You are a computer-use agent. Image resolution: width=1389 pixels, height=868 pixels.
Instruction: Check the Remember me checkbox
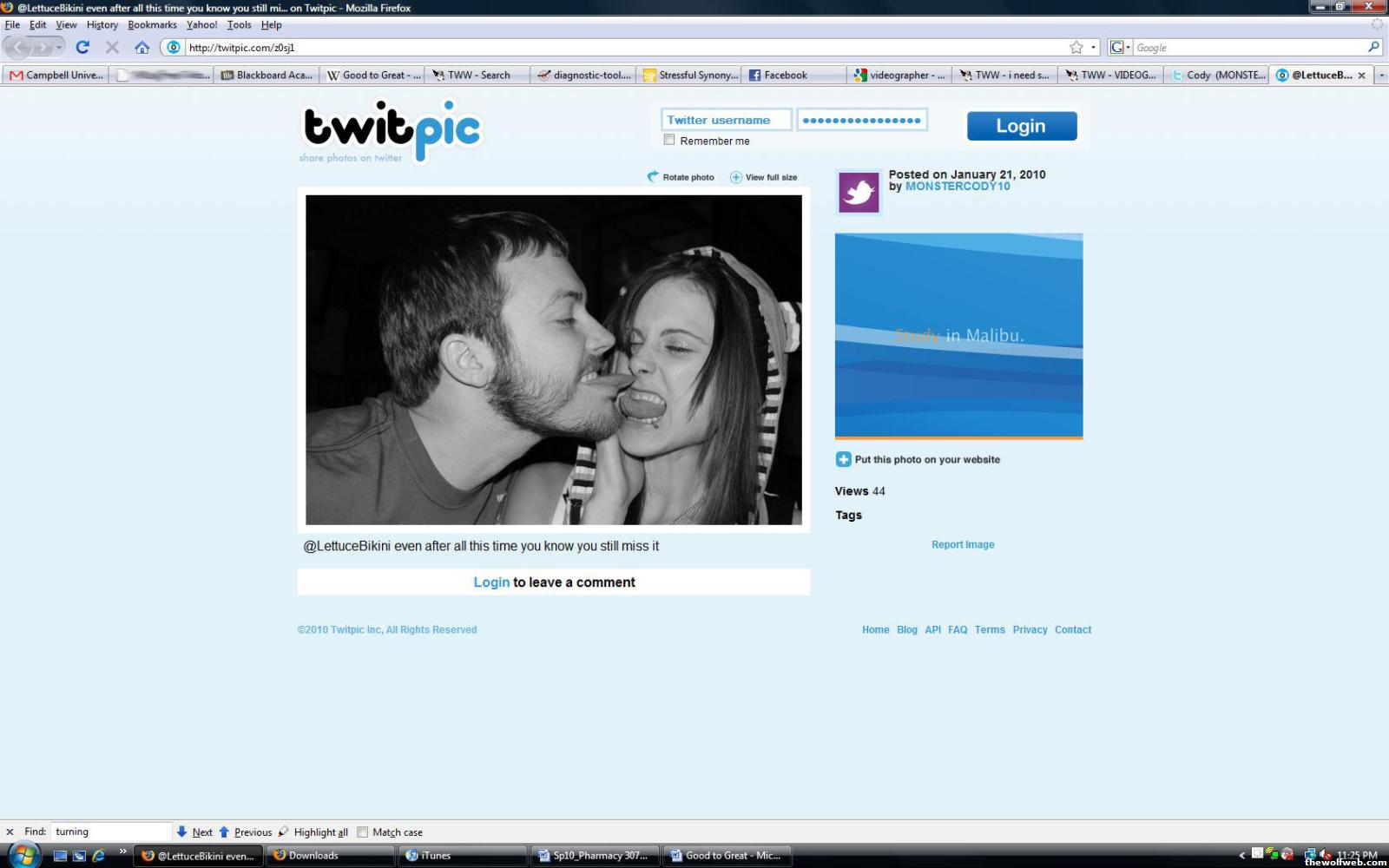coord(669,140)
